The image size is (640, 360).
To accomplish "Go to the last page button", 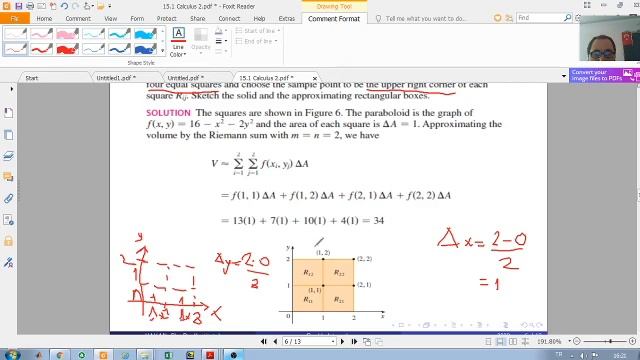I will (354, 341).
